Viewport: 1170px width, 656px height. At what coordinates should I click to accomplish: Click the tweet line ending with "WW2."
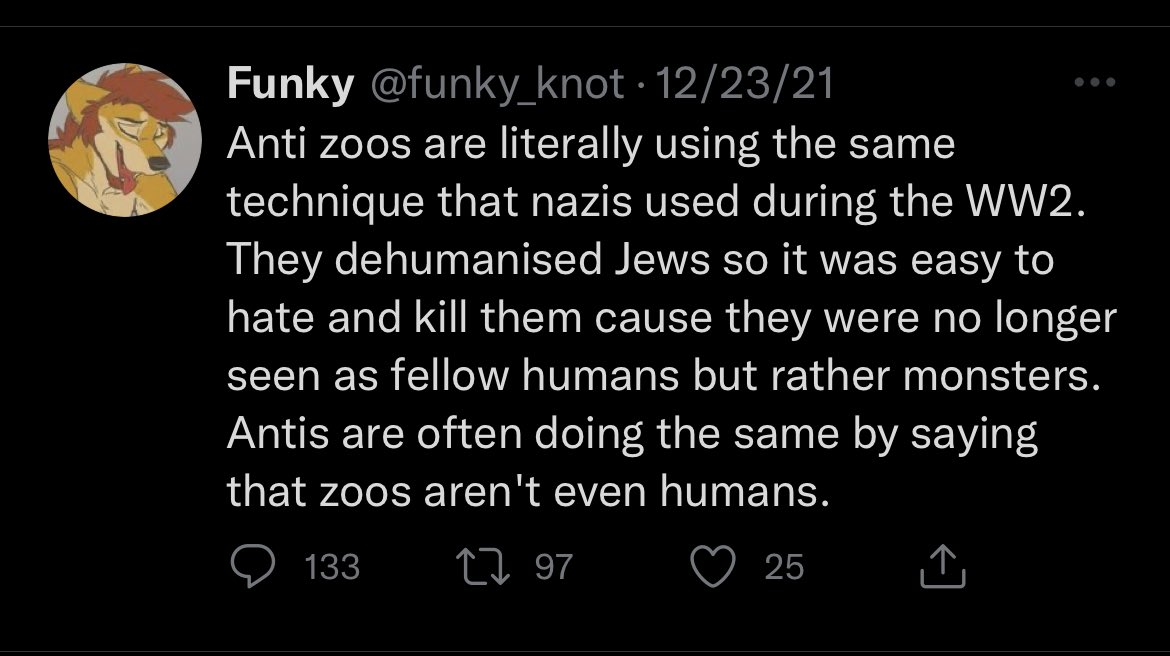click(656, 202)
